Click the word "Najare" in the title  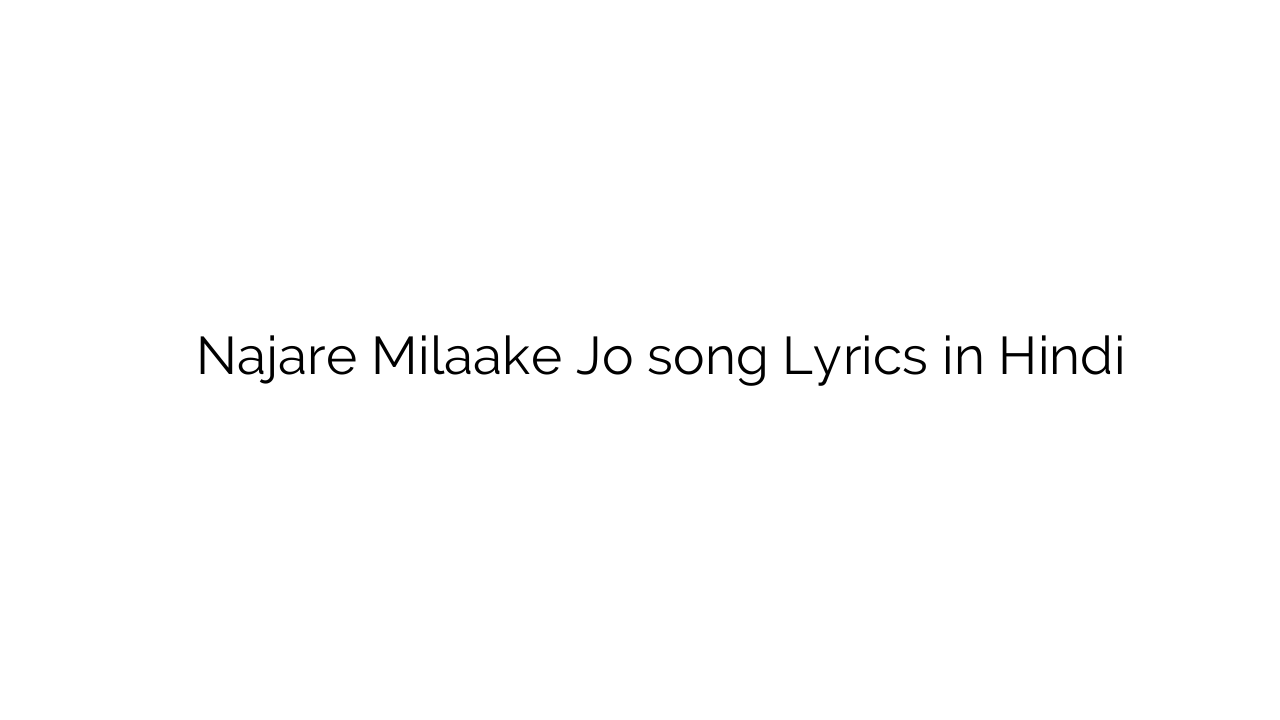[276, 357]
